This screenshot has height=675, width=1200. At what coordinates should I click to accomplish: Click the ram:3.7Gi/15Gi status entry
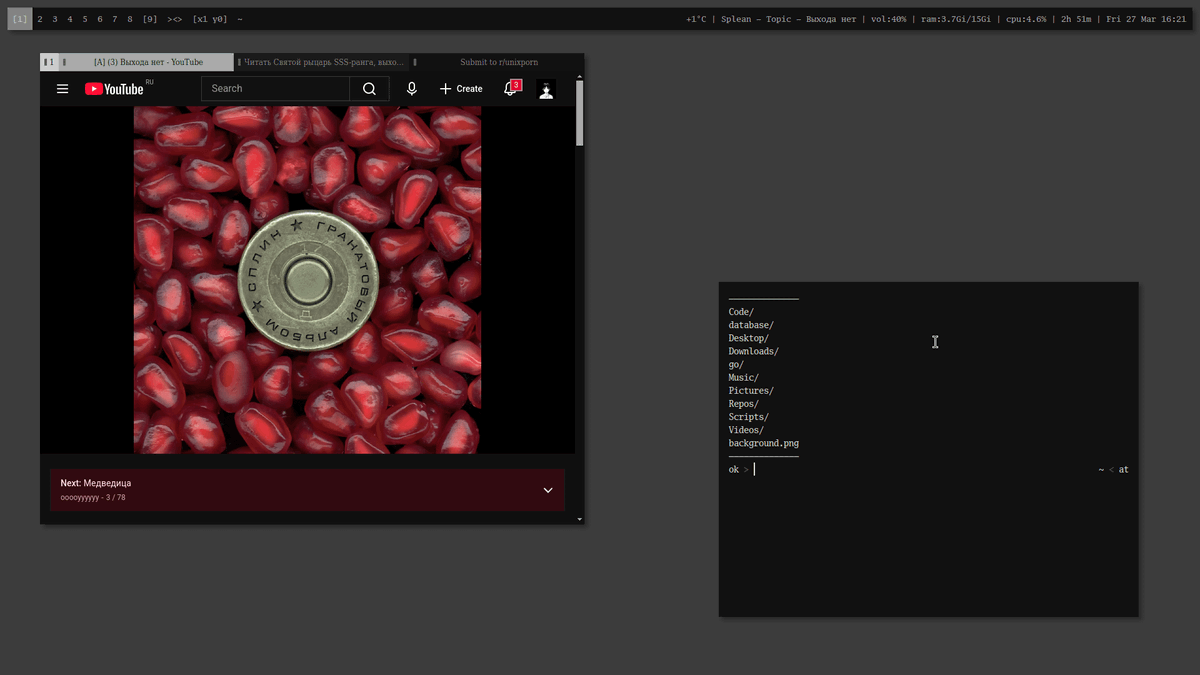957,19
